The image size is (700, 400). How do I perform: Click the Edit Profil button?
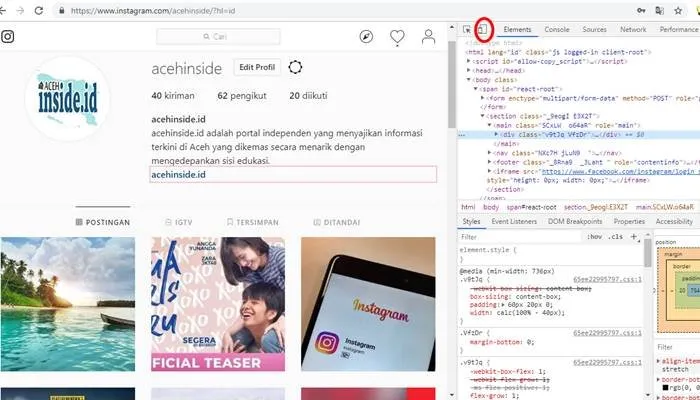257,67
